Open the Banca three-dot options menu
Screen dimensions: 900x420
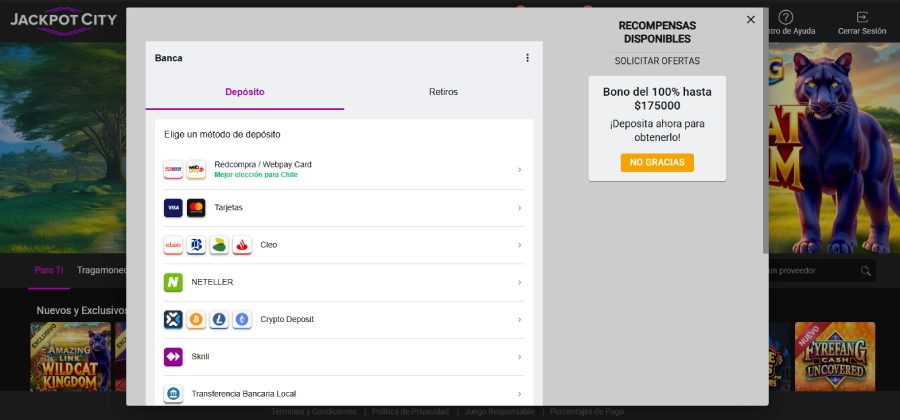[x=527, y=58]
